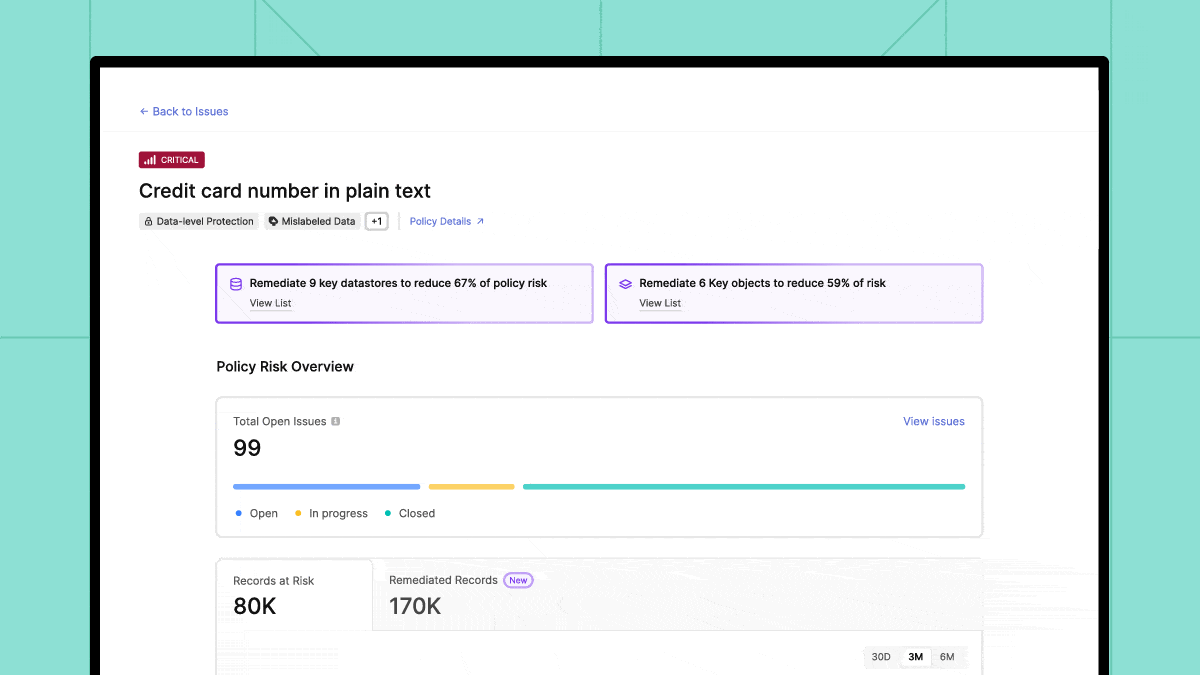Click the Closed legend item
This screenshot has height=675, width=1200.
pyautogui.click(x=410, y=514)
